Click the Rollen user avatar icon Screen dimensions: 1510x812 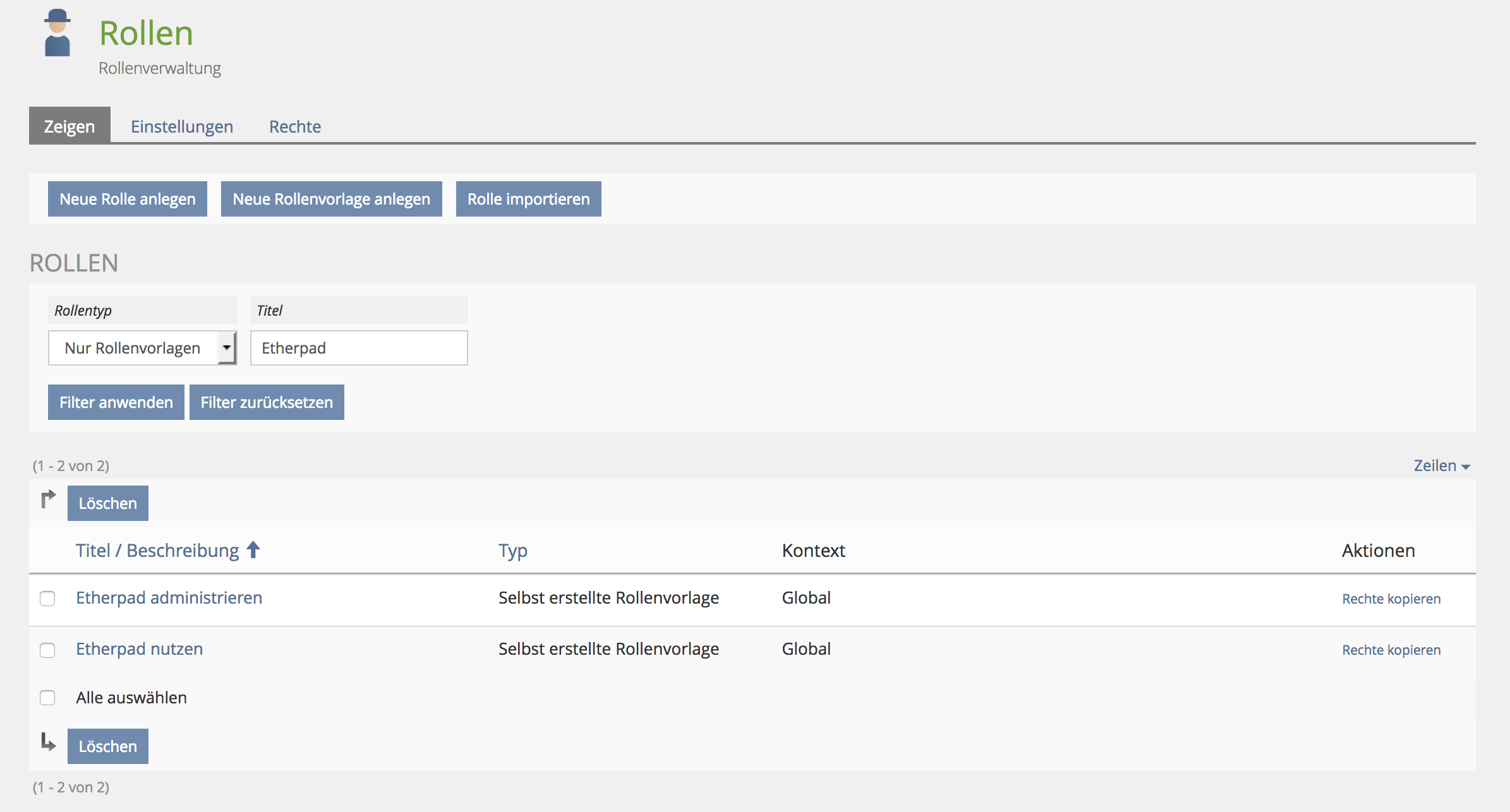click(x=57, y=33)
